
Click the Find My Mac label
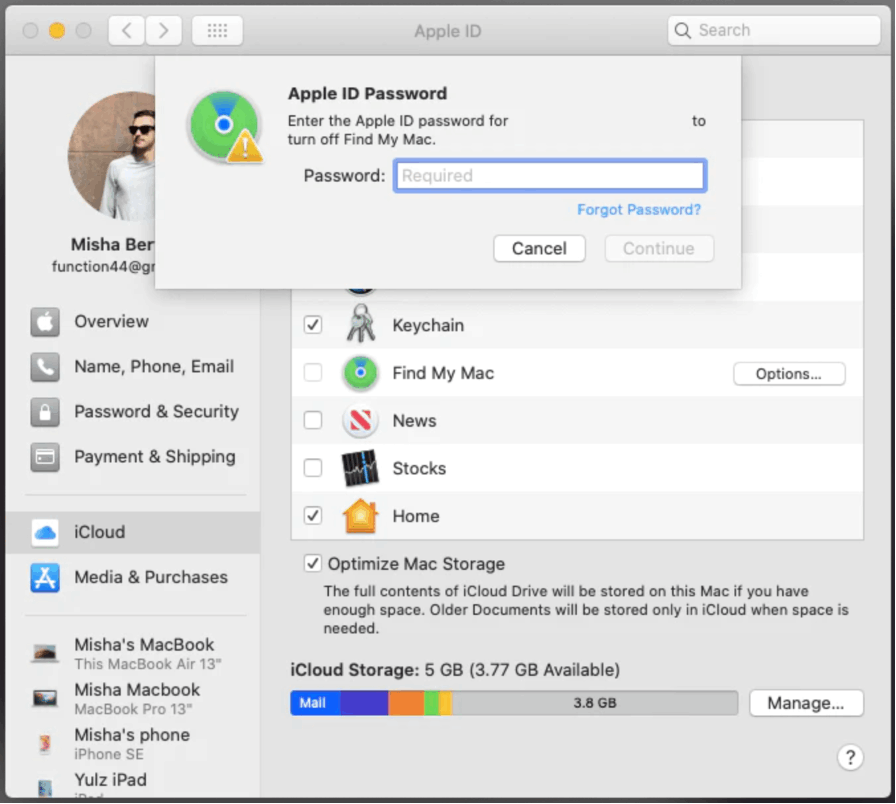point(443,373)
